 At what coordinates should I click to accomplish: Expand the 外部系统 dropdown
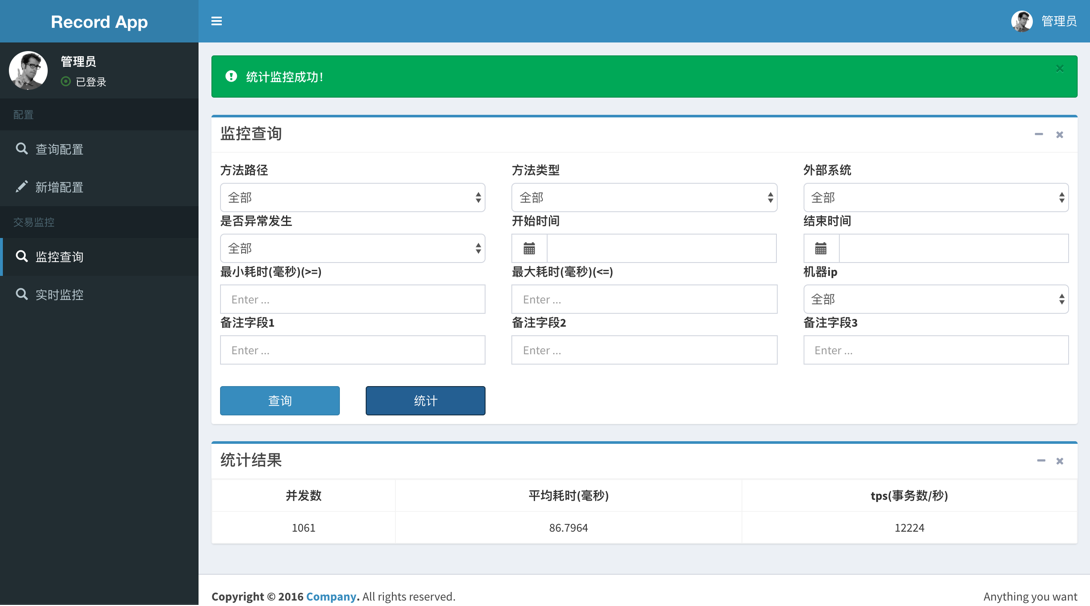(x=936, y=197)
